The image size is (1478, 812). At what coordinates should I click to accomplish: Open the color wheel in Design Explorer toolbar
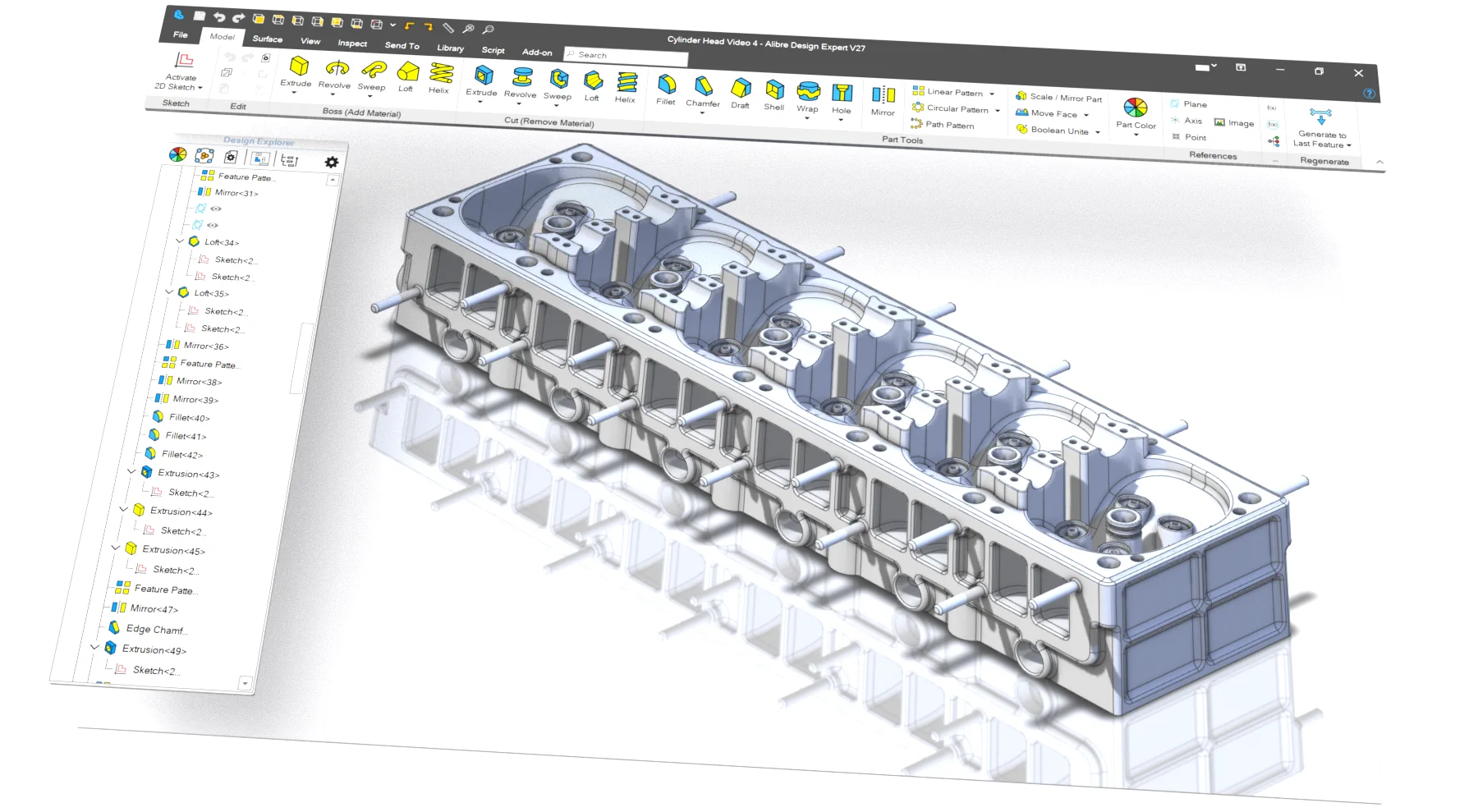coord(177,154)
